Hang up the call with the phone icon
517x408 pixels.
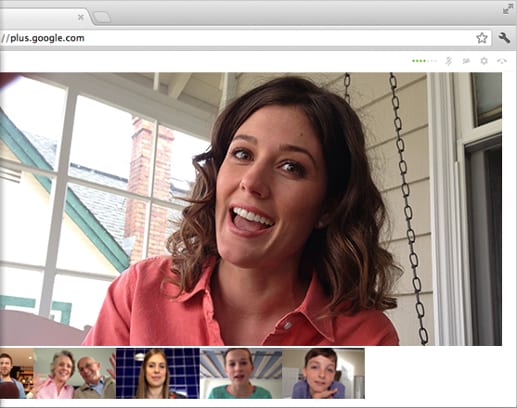pyautogui.click(x=502, y=61)
